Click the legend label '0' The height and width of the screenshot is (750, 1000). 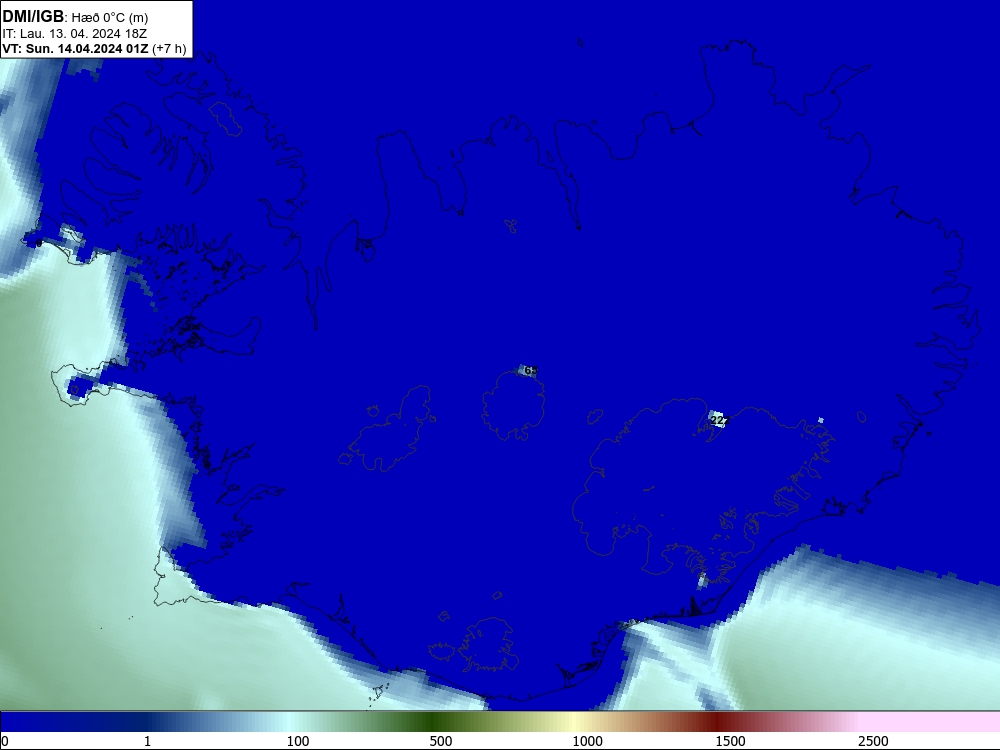[5, 741]
